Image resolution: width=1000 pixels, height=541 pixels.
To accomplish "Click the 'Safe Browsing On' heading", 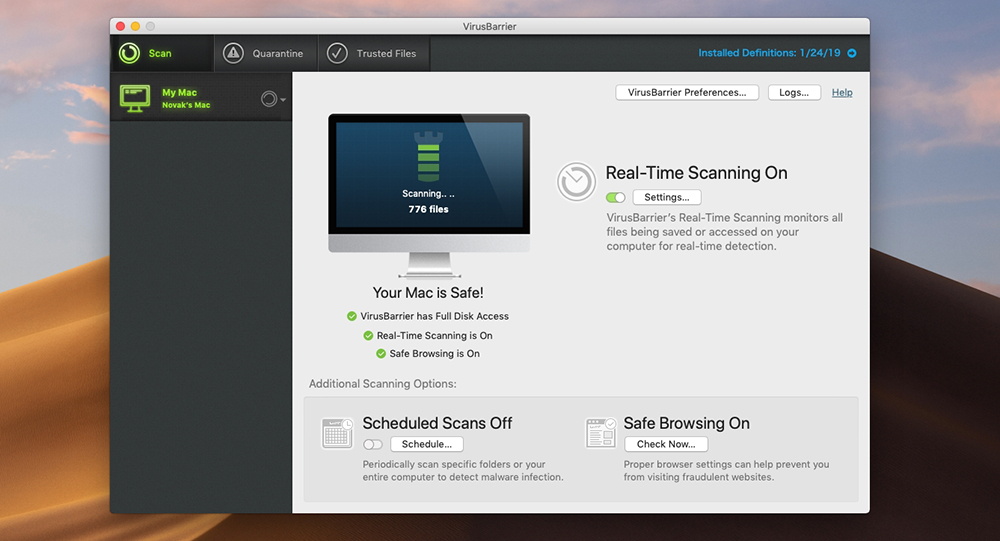I will point(687,423).
